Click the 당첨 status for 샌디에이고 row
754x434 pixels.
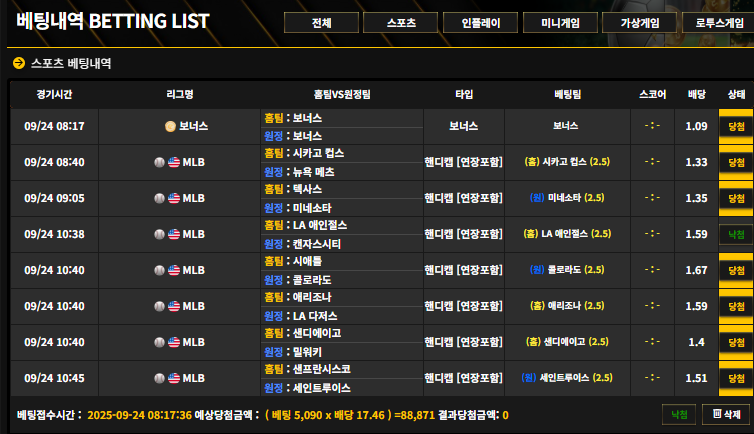tap(736, 342)
